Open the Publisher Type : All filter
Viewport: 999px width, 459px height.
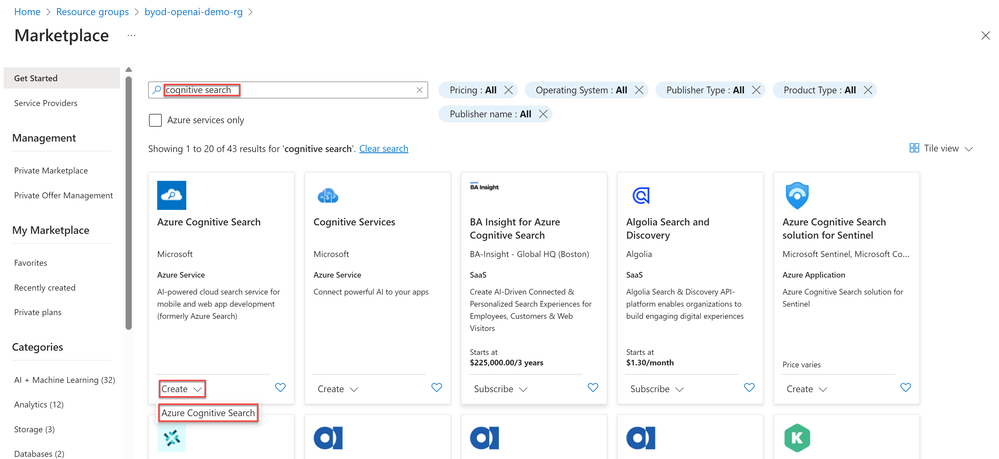(705, 90)
